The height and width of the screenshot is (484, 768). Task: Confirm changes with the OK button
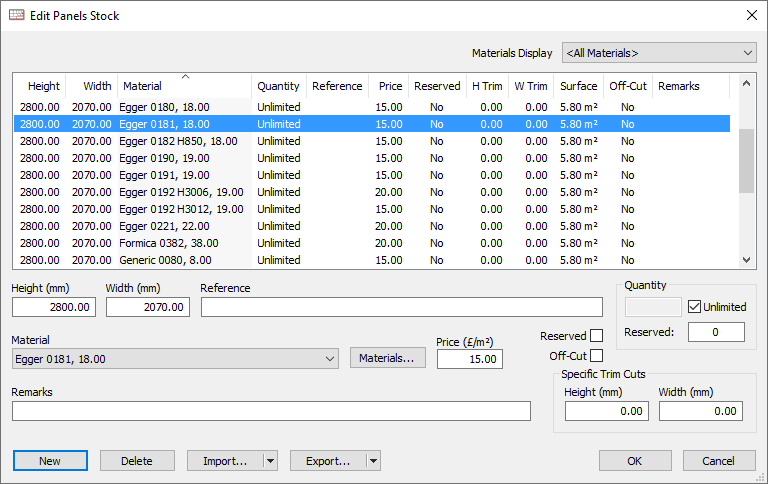point(635,461)
